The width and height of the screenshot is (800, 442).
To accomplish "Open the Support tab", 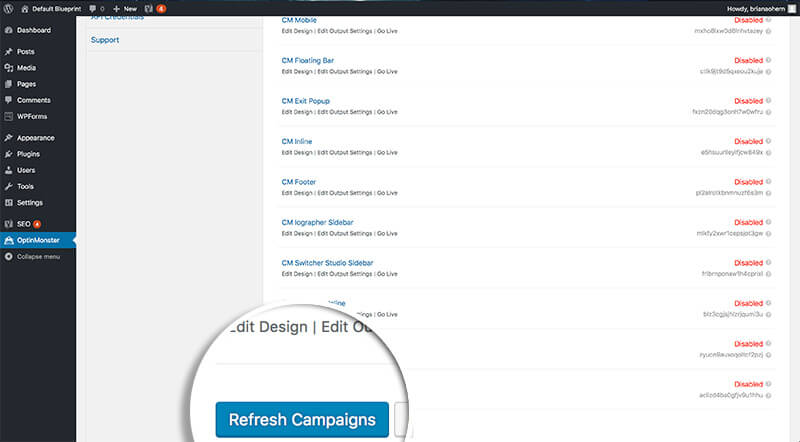I will 105,40.
